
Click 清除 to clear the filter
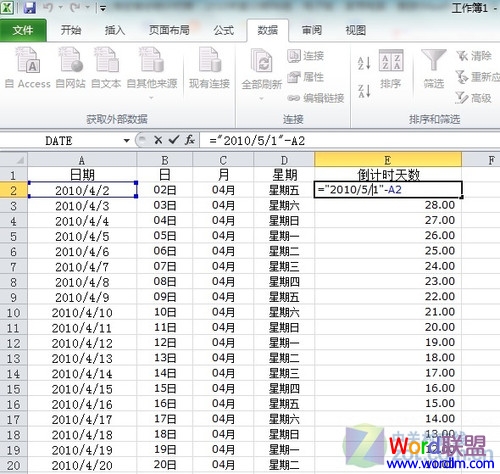(x=474, y=56)
